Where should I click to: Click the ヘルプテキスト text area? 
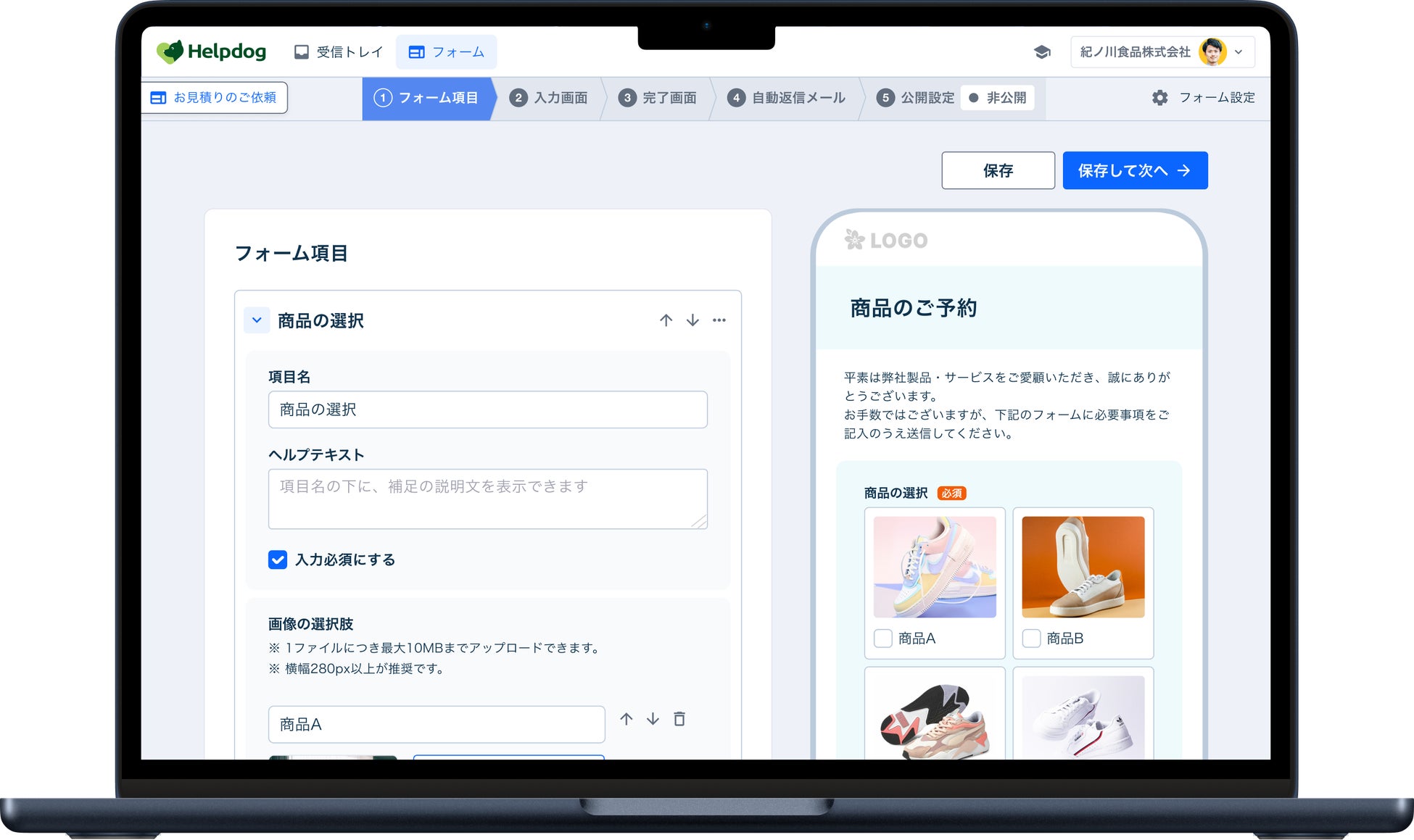[x=487, y=499]
